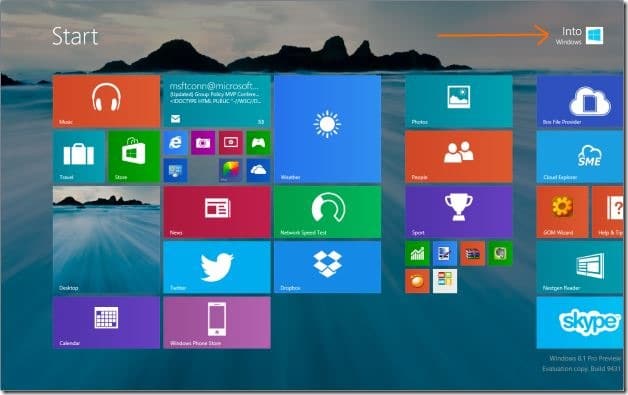The height and width of the screenshot is (395, 628).
Task: Open the Photos tile
Action: pos(459,101)
